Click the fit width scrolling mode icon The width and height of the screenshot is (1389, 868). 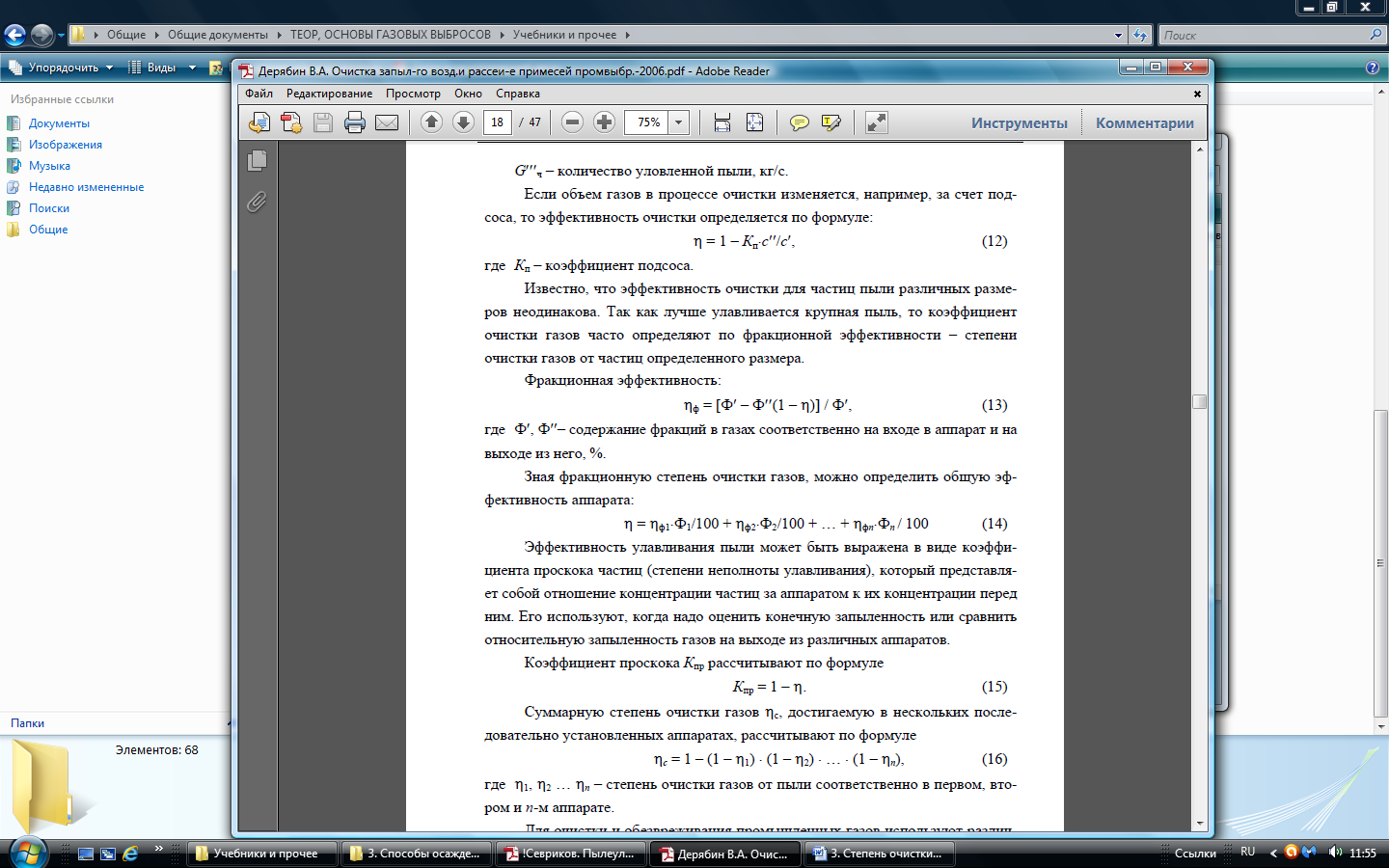[722, 122]
